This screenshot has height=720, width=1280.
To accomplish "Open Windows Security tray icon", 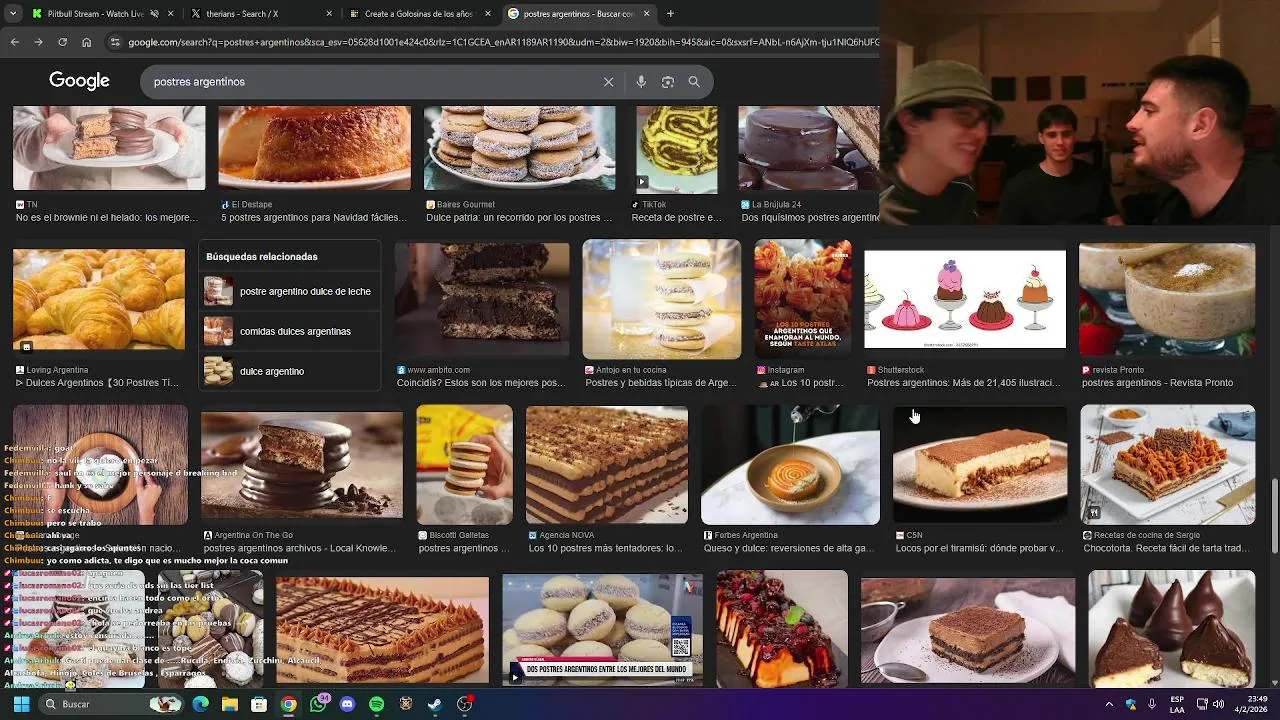I will 1131,704.
